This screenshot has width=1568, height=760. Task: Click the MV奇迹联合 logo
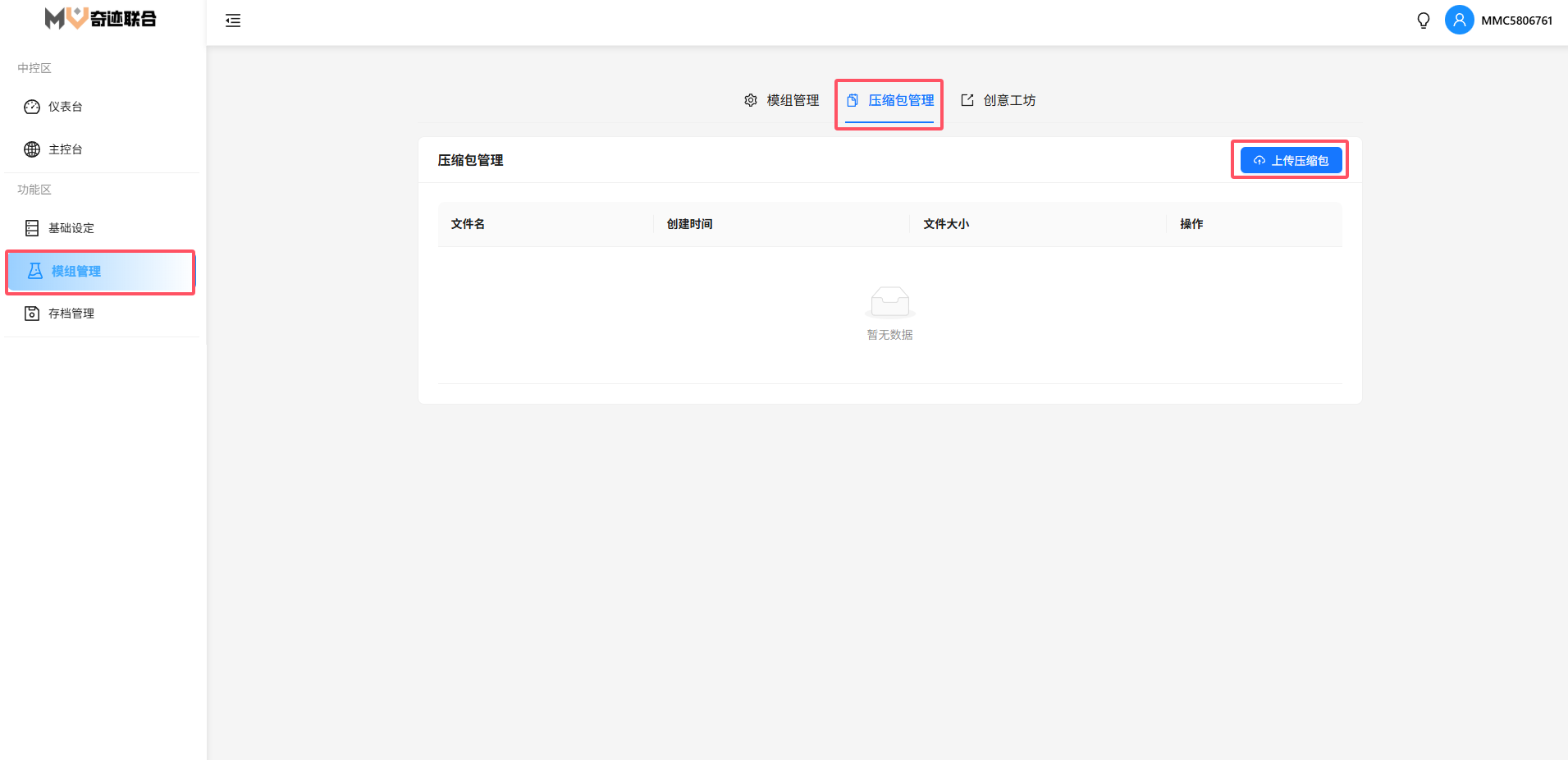pos(101,18)
